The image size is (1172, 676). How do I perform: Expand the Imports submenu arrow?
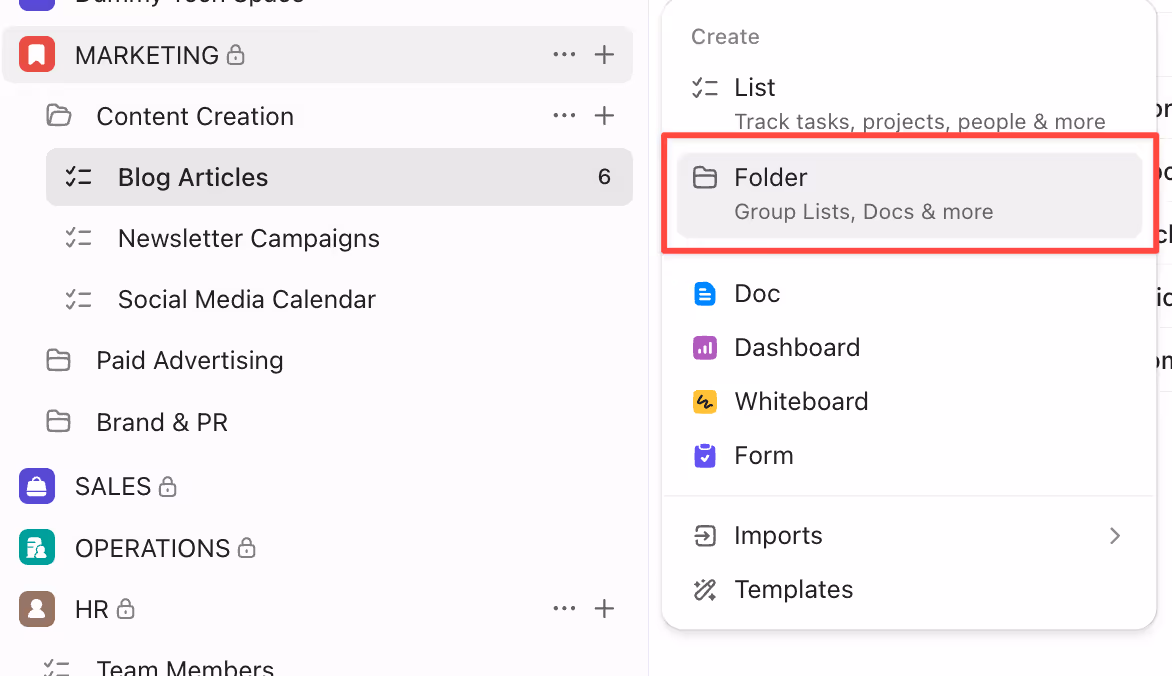tap(1115, 536)
